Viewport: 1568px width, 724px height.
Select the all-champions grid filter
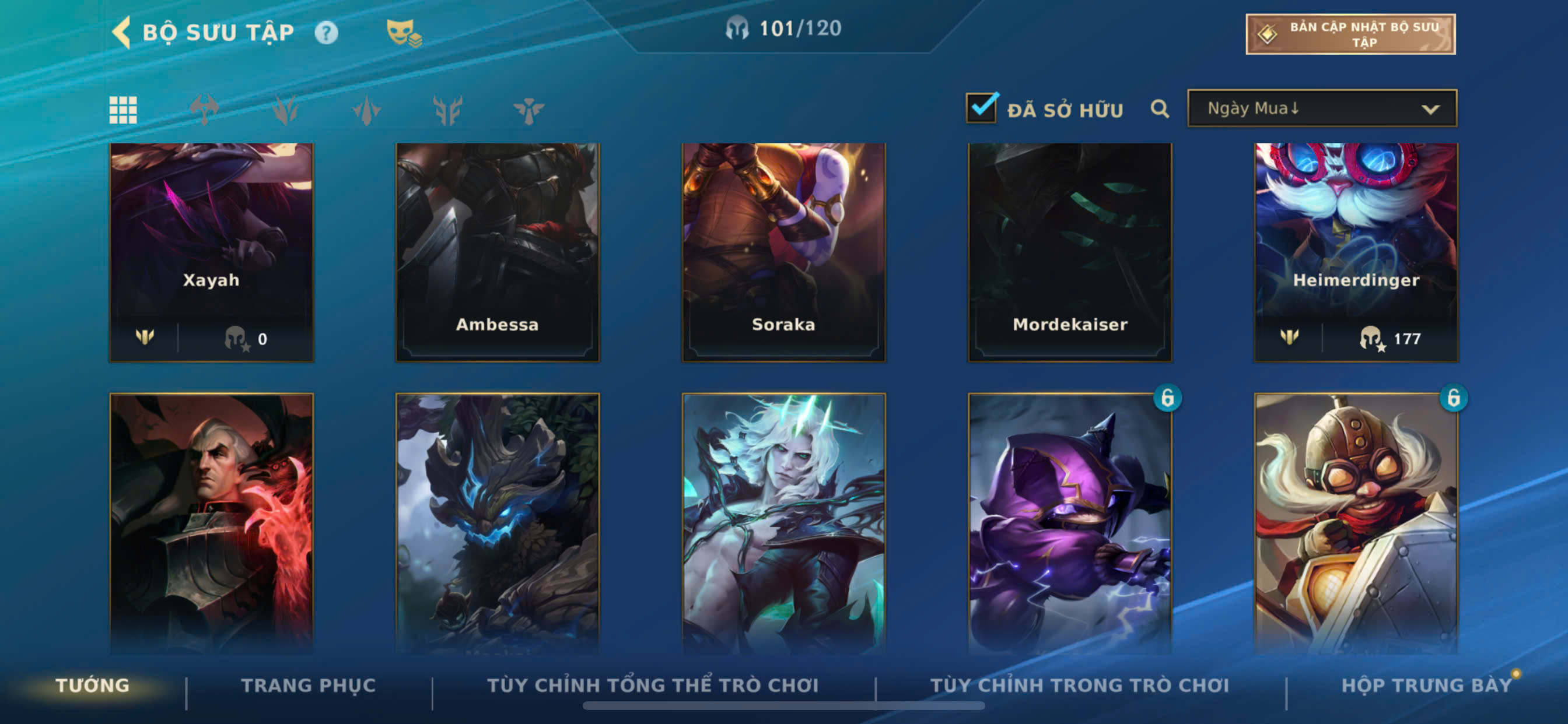pos(123,110)
